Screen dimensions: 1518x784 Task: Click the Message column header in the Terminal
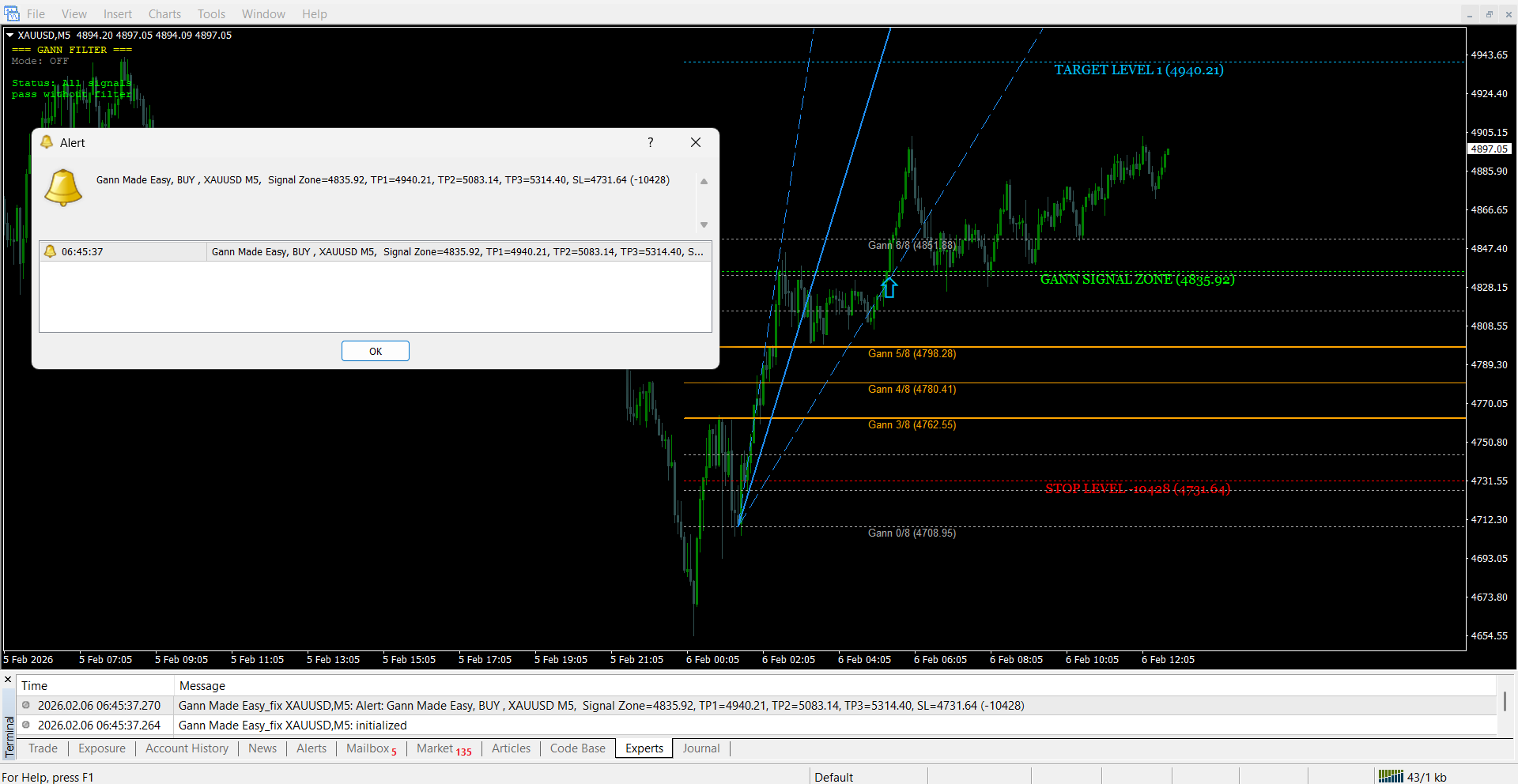(202, 686)
